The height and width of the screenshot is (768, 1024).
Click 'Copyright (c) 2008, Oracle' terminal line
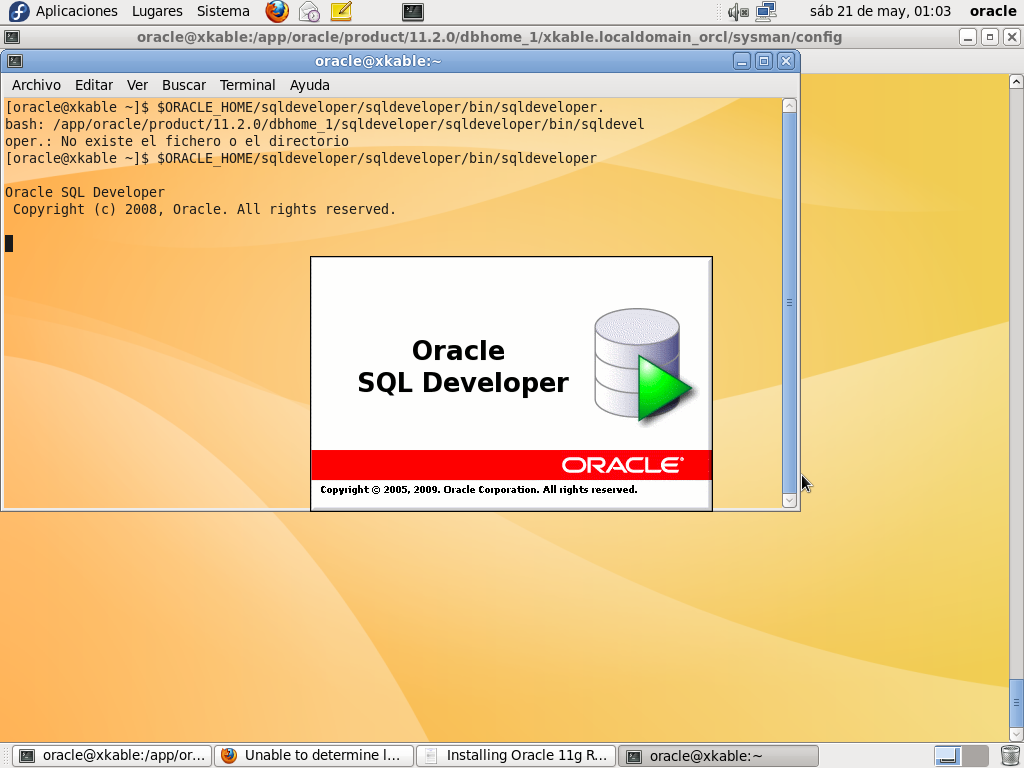tap(204, 209)
